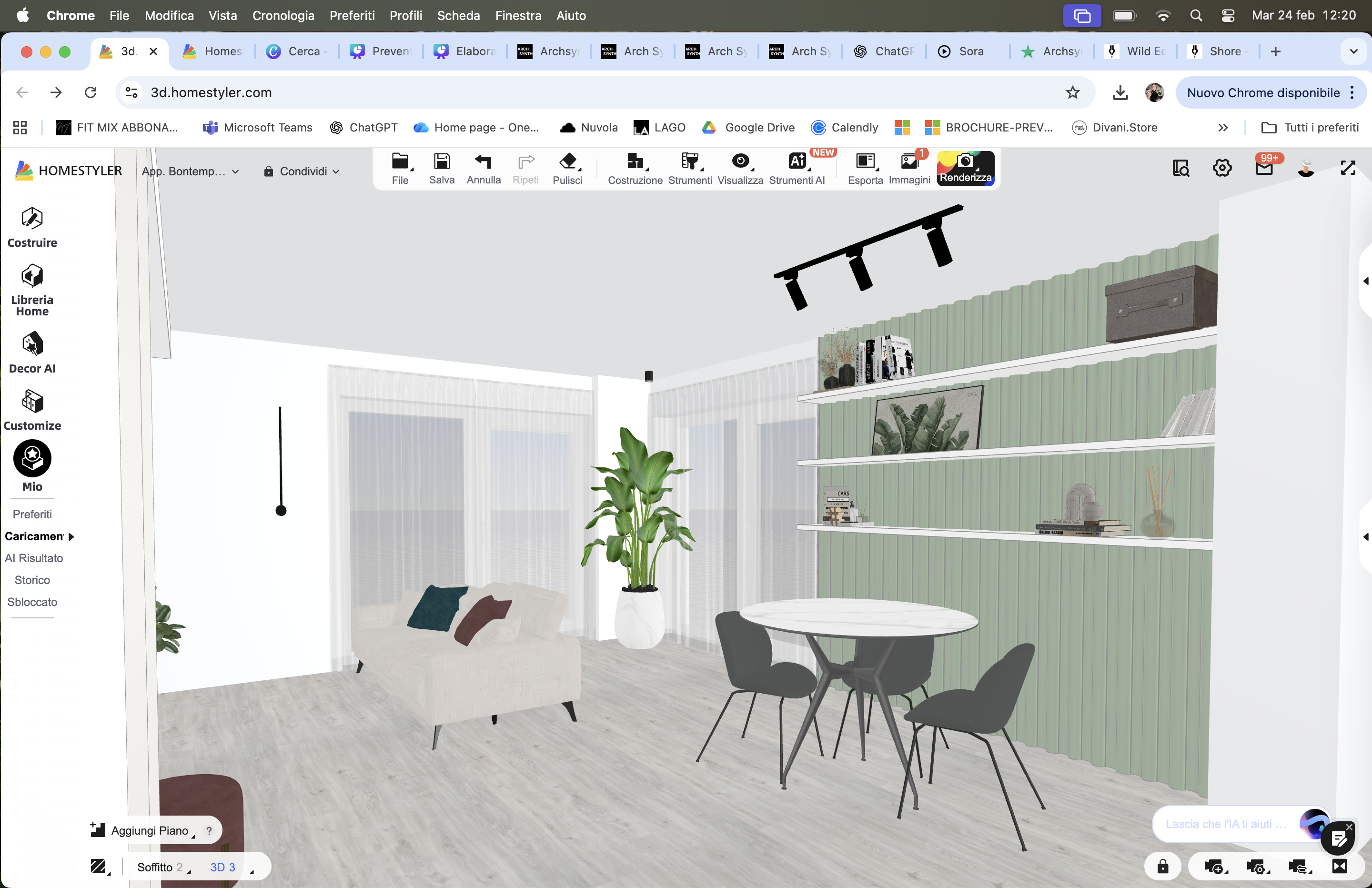Open camera settings icon
Screen dimensions: 1372x888
point(1256,867)
